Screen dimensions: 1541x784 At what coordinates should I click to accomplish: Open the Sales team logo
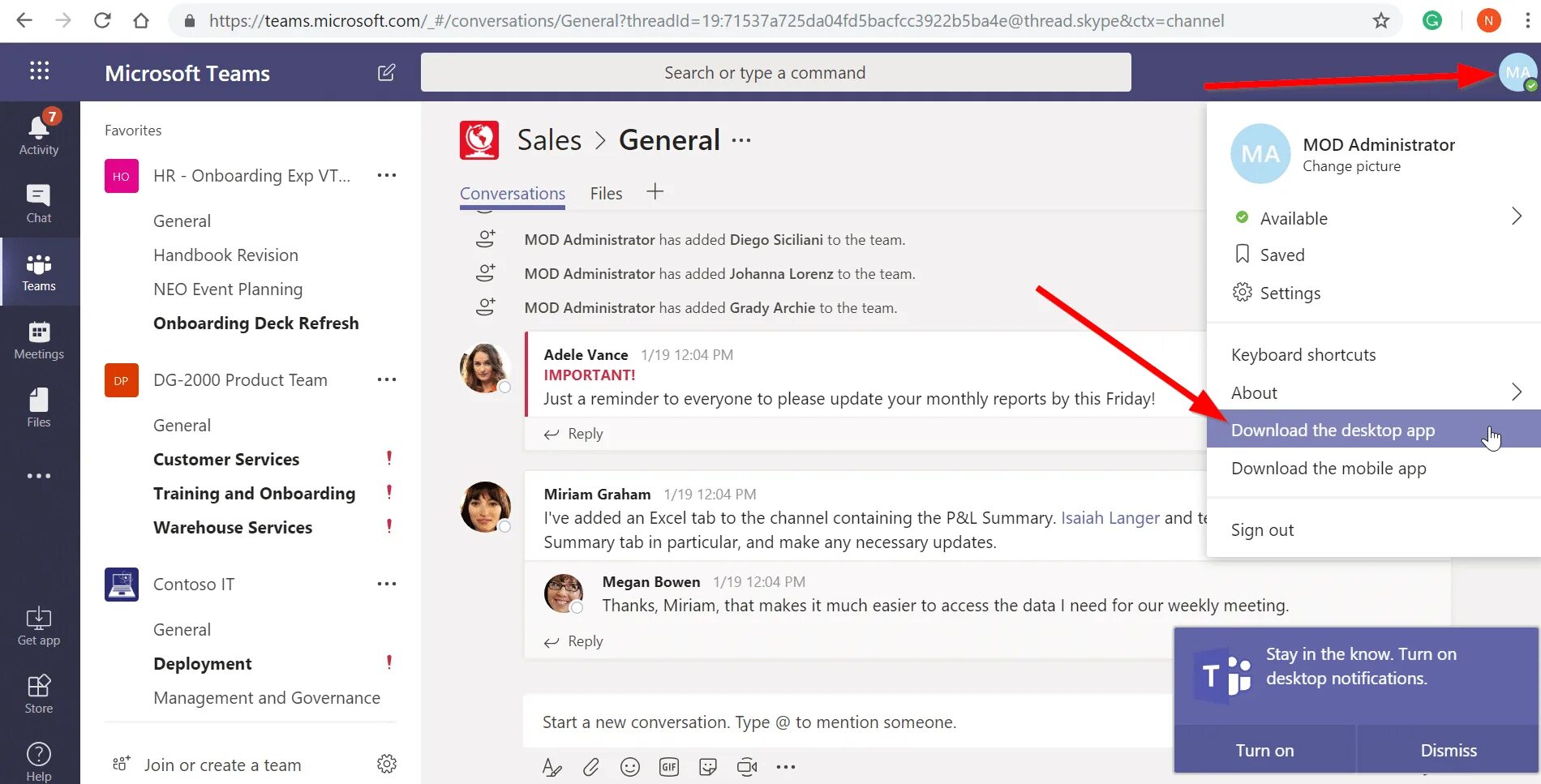point(479,140)
